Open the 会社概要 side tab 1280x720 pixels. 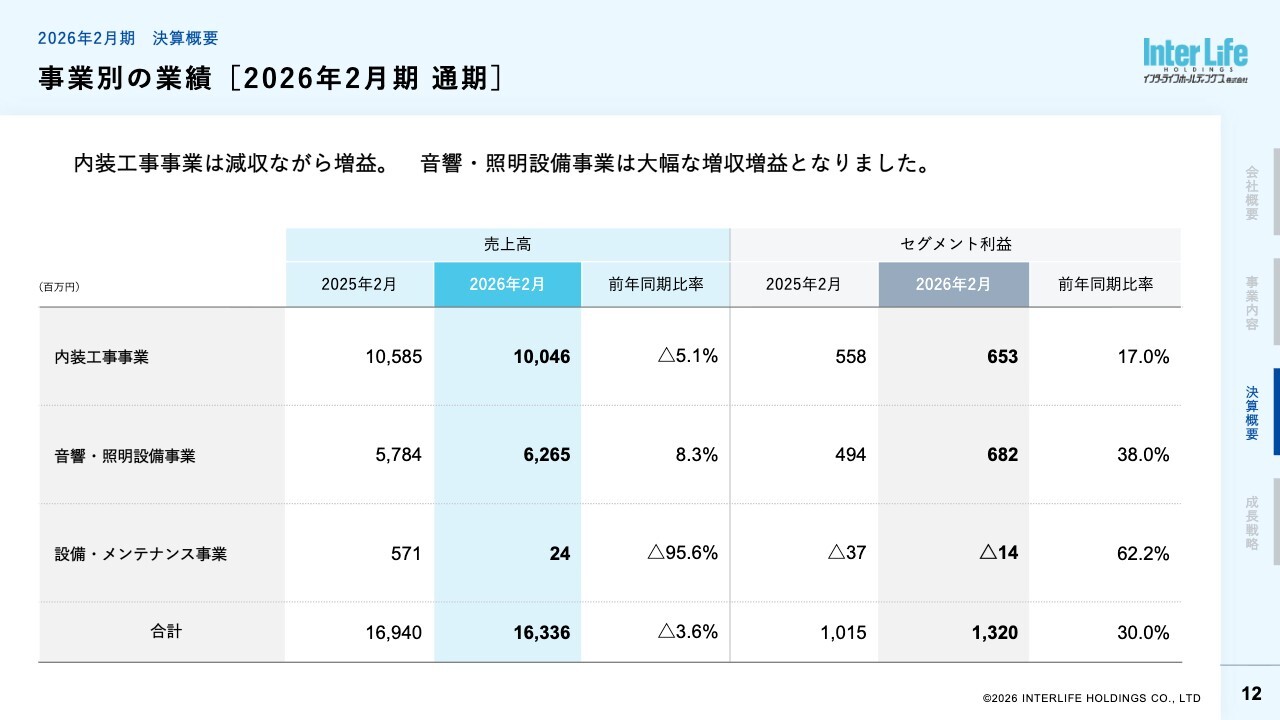[x=1252, y=192]
